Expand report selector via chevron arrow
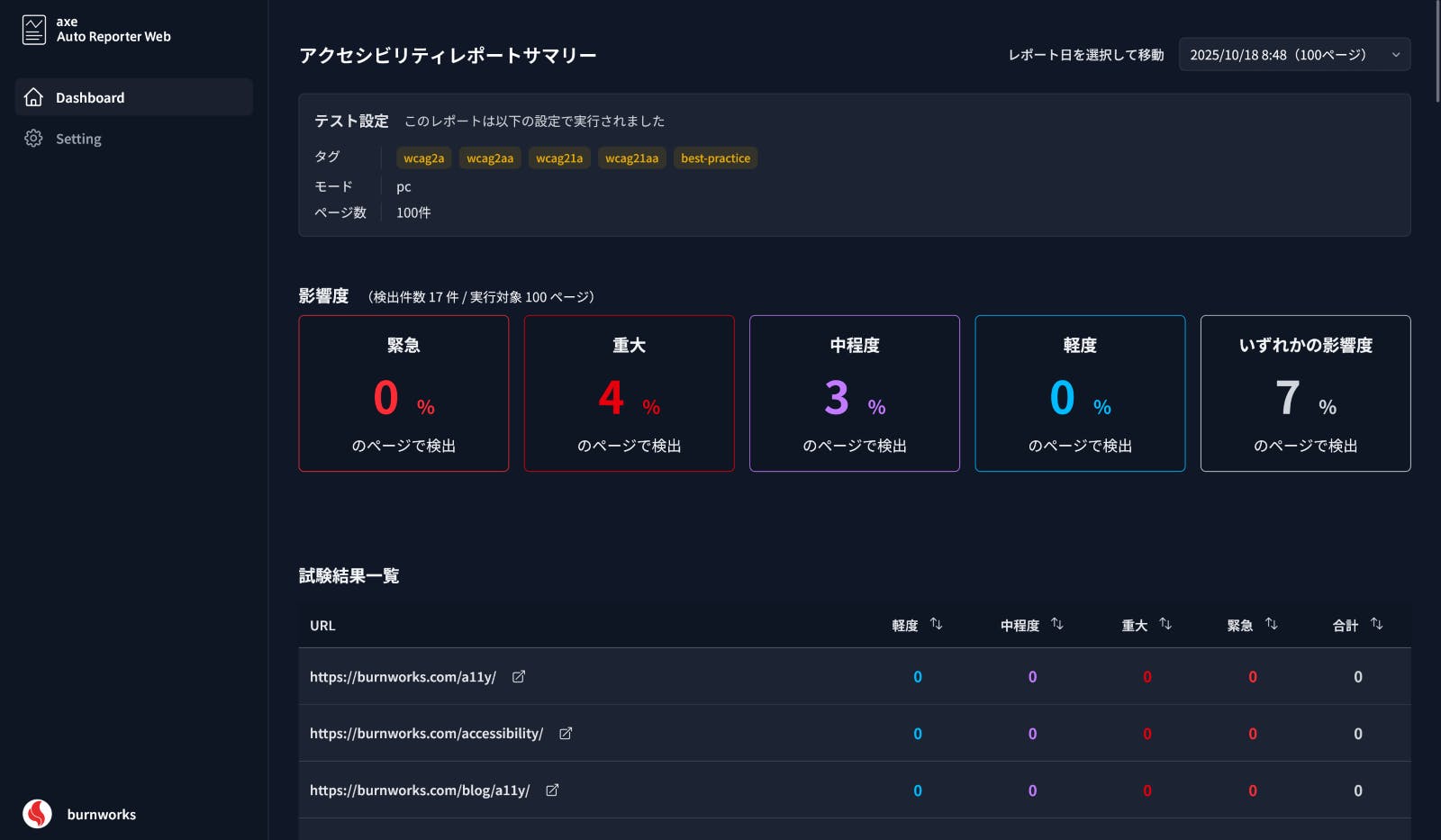 click(1395, 55)
